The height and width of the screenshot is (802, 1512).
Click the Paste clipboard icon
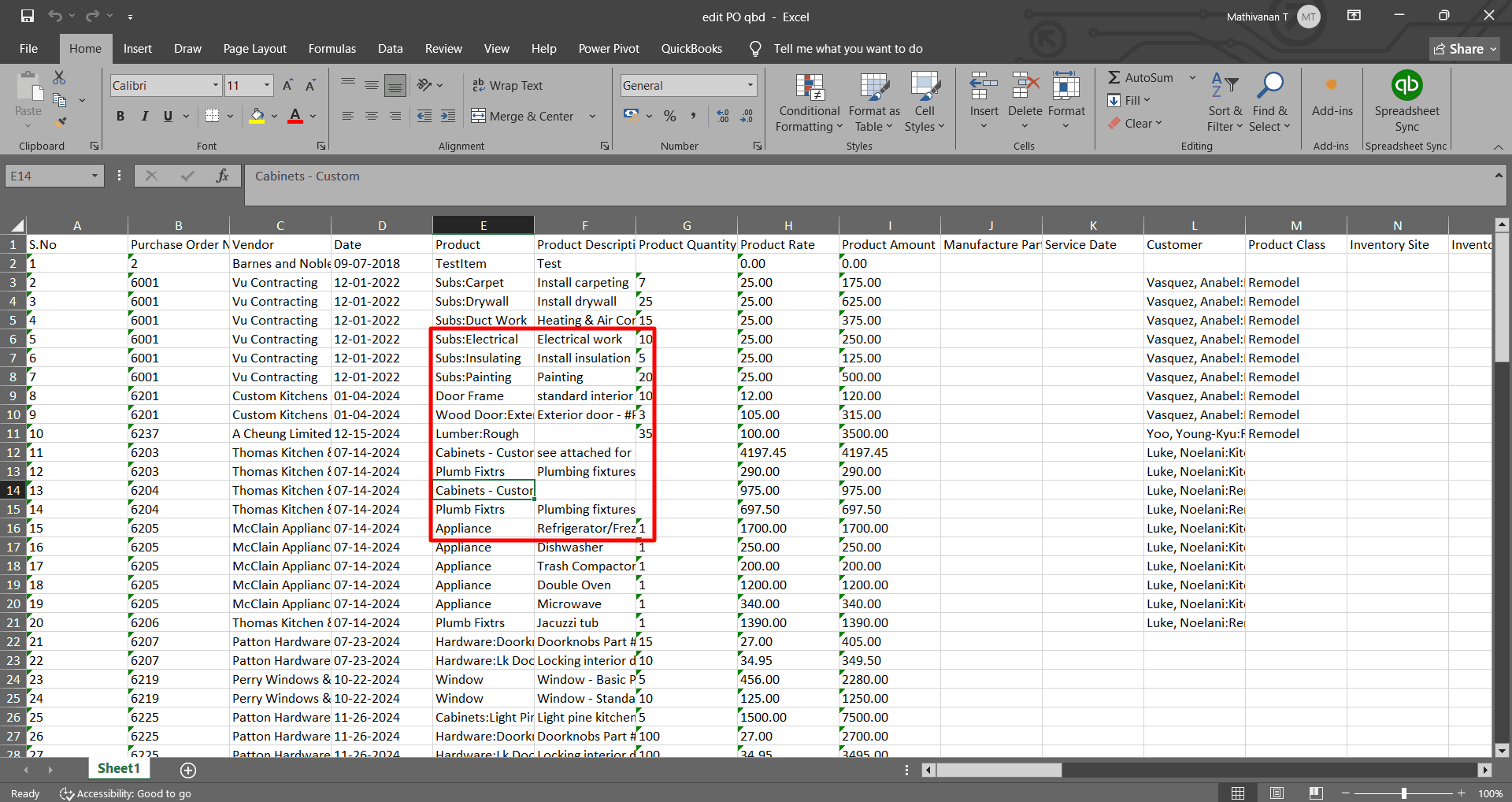pyautogui.click(x=29, y=86)
